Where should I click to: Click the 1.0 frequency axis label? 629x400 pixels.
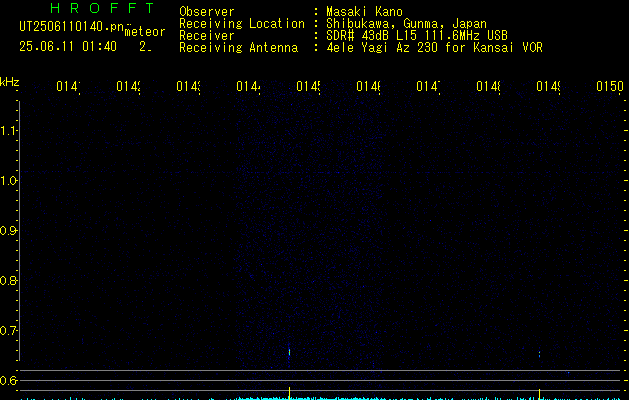[8, 181]
